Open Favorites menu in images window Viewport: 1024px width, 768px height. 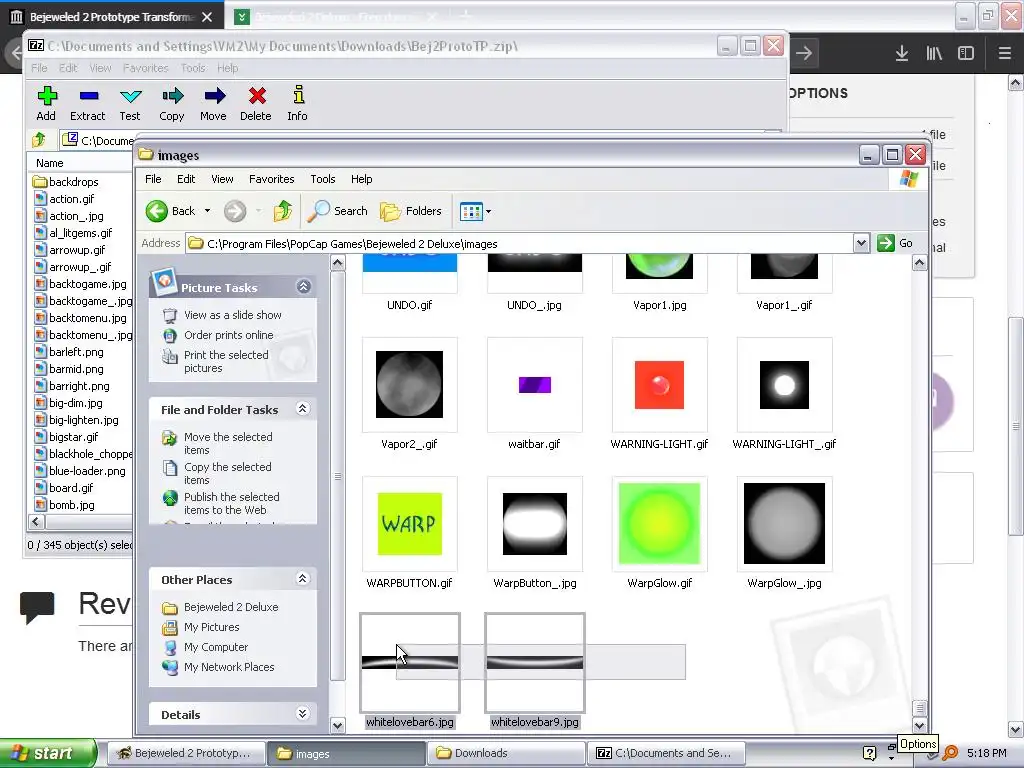click(272, 179)
